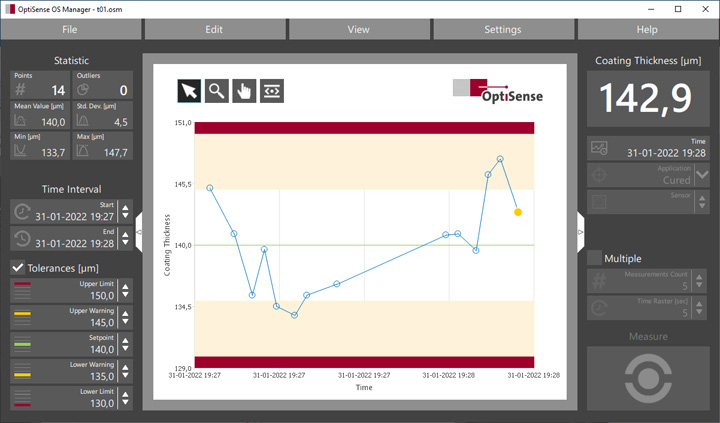Screen dimensions: 720x423
Task: Open the View menu
Action: [x=358, y=30]
